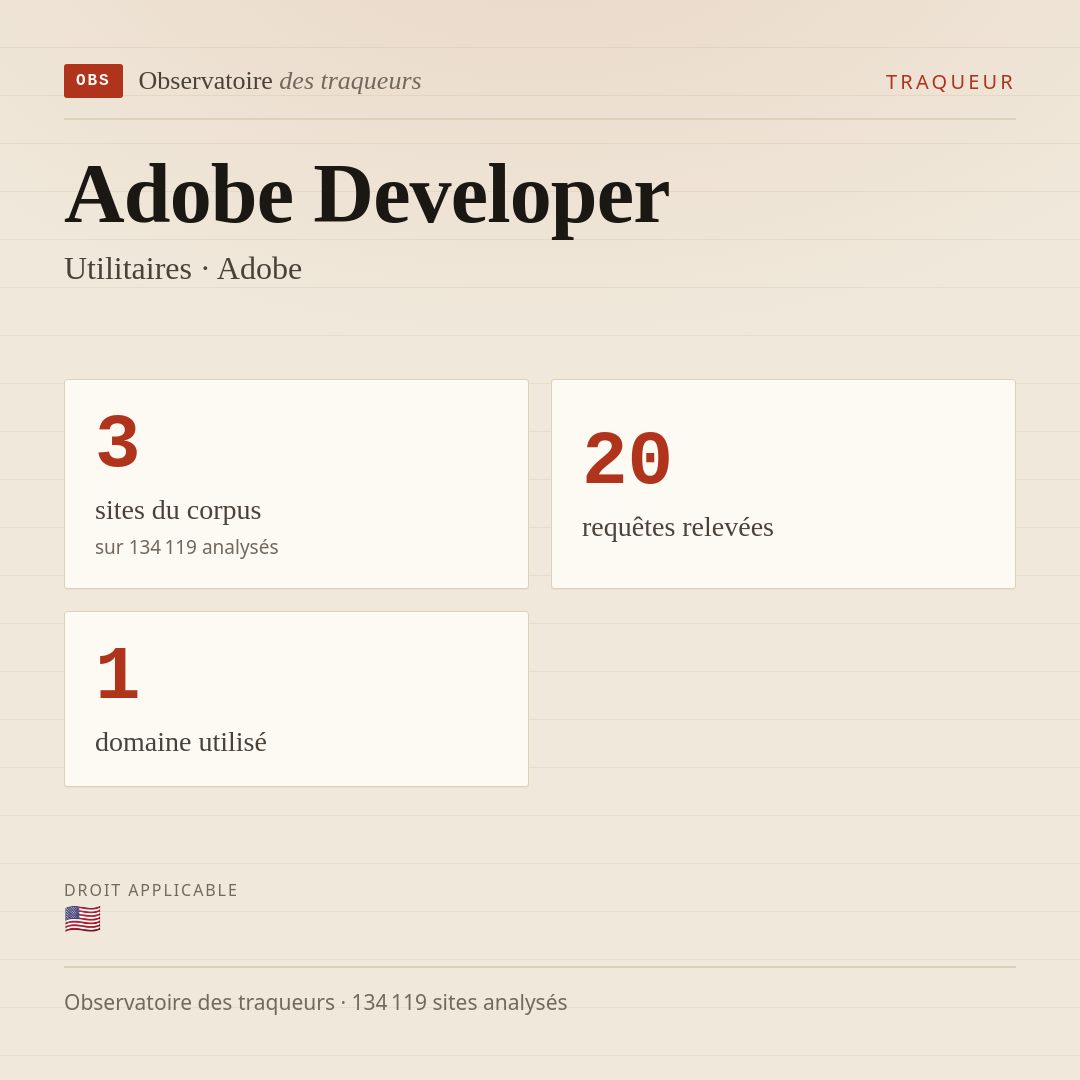The width and height of the screenshot is (1080, 1080).
Task: Click the footer 134 119 sites analysés text
Action: click(x=459, y=1002)
